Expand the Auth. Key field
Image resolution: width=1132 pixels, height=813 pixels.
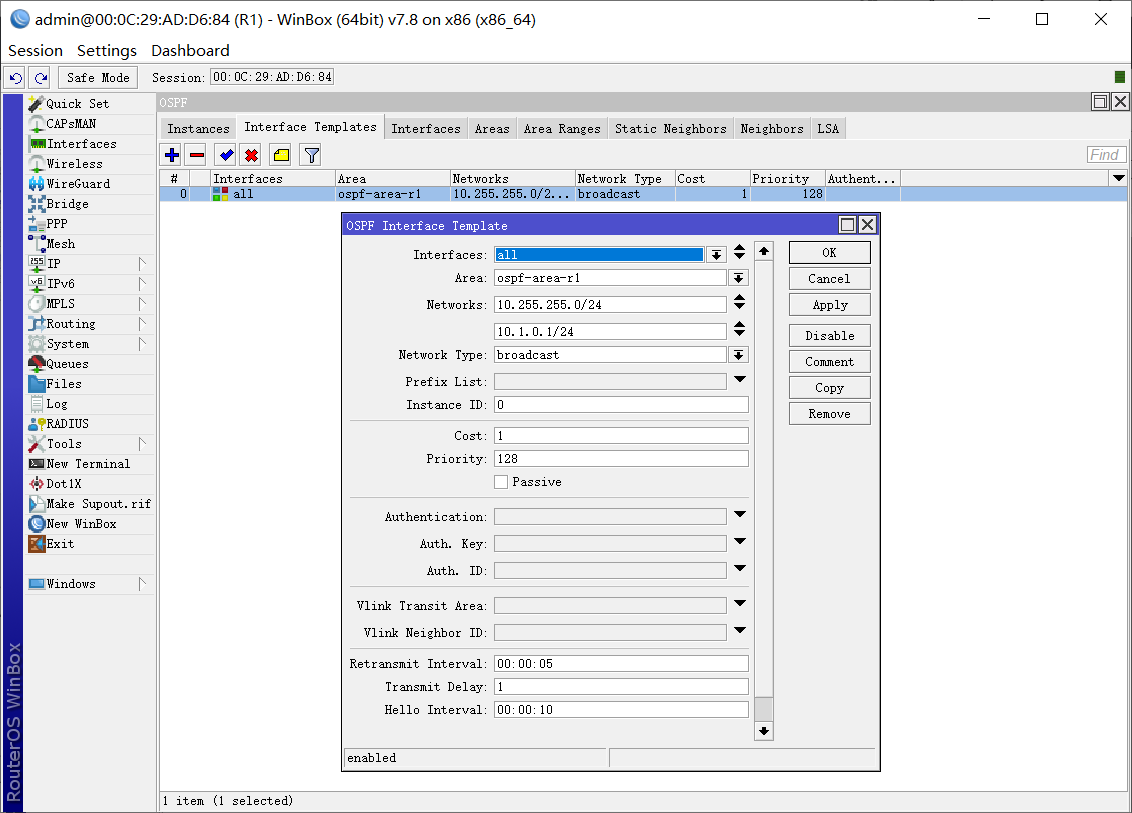739,542
